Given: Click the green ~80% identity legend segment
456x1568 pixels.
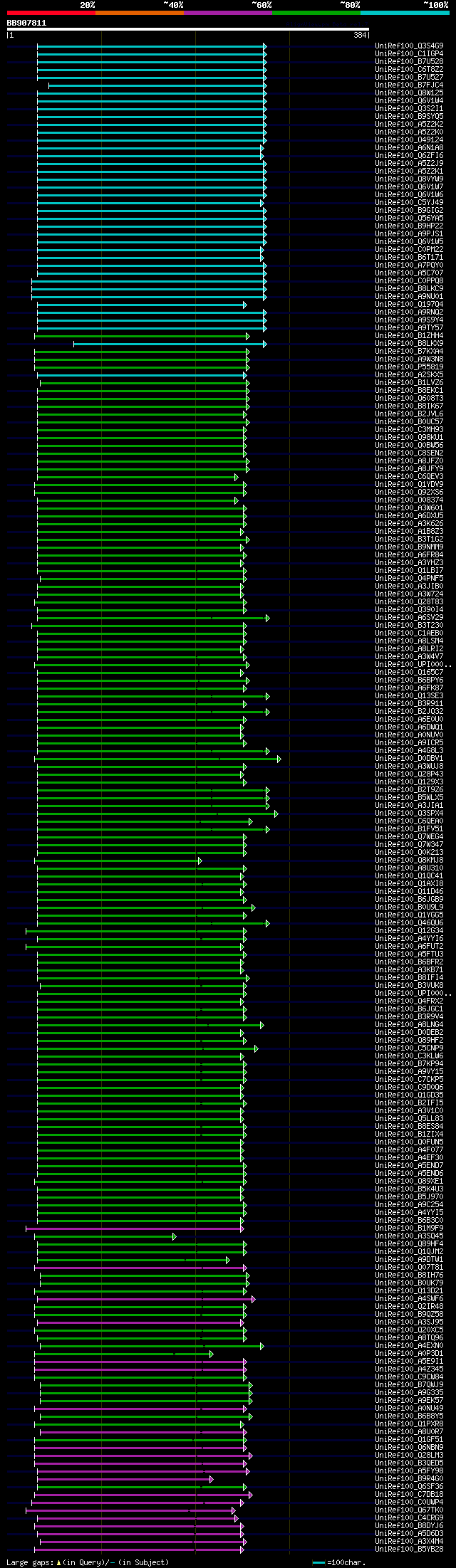Looking at the screenshot, I should tap(316, 13).
